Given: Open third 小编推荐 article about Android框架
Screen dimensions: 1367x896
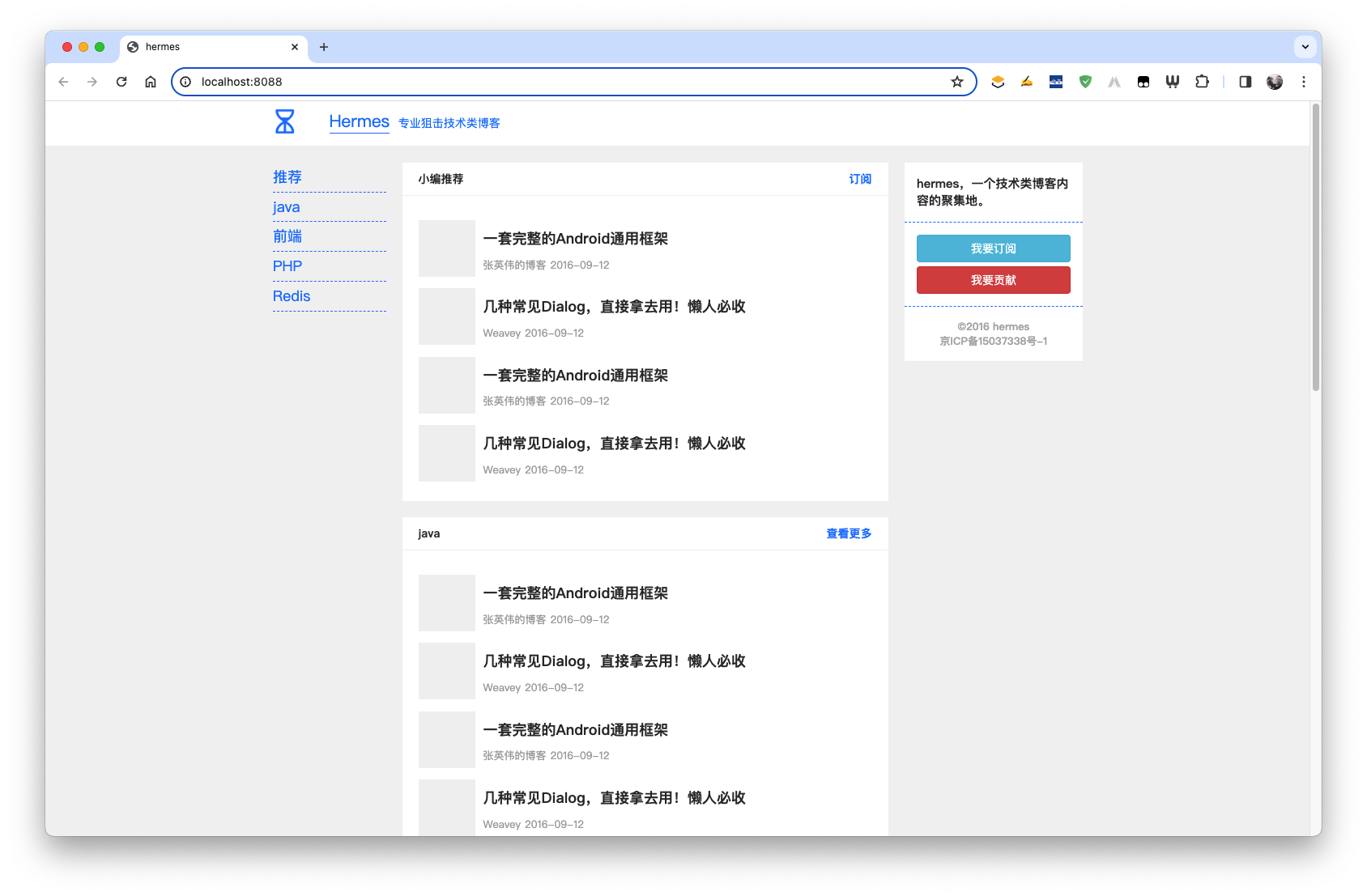Looking at the screenshot, I should pyautogui.click(x=576, y=376).
